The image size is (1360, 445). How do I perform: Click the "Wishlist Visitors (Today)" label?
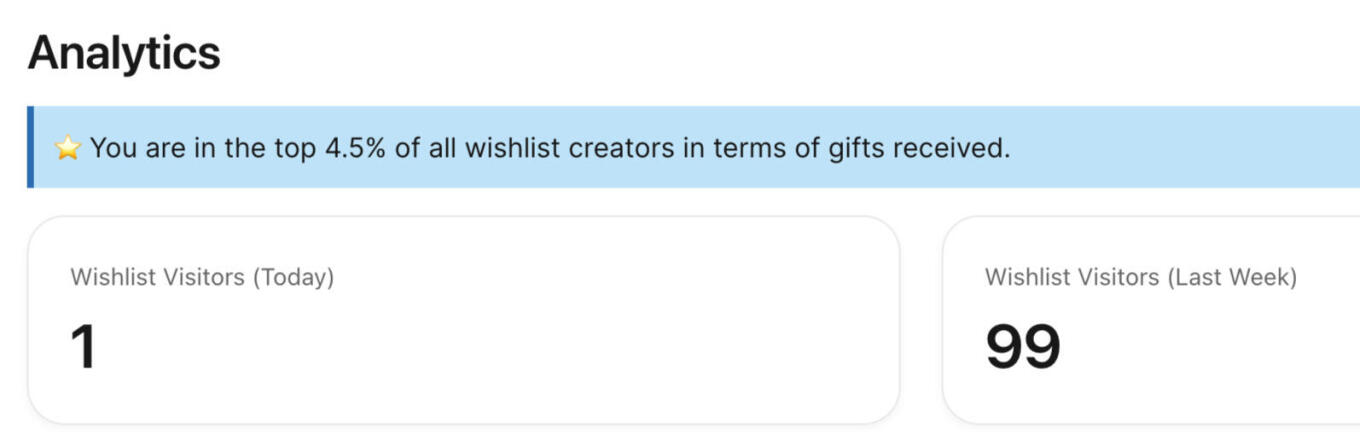point(202,277)
